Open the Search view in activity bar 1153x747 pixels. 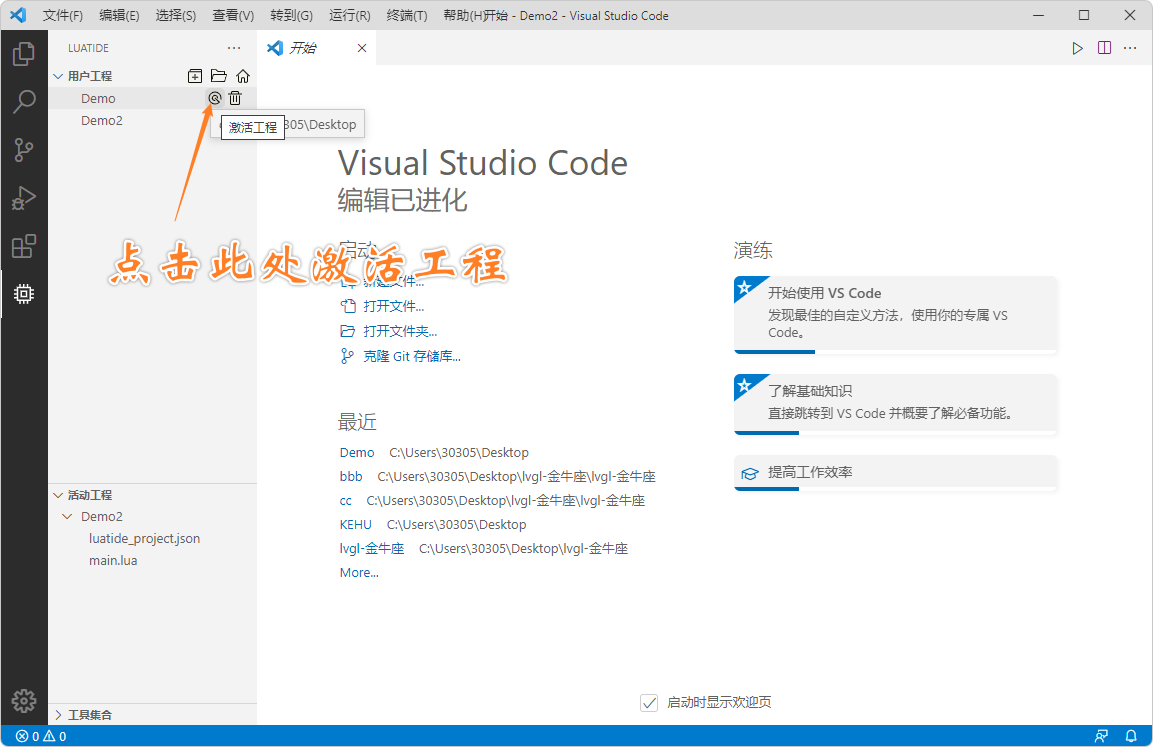point(24,101)
